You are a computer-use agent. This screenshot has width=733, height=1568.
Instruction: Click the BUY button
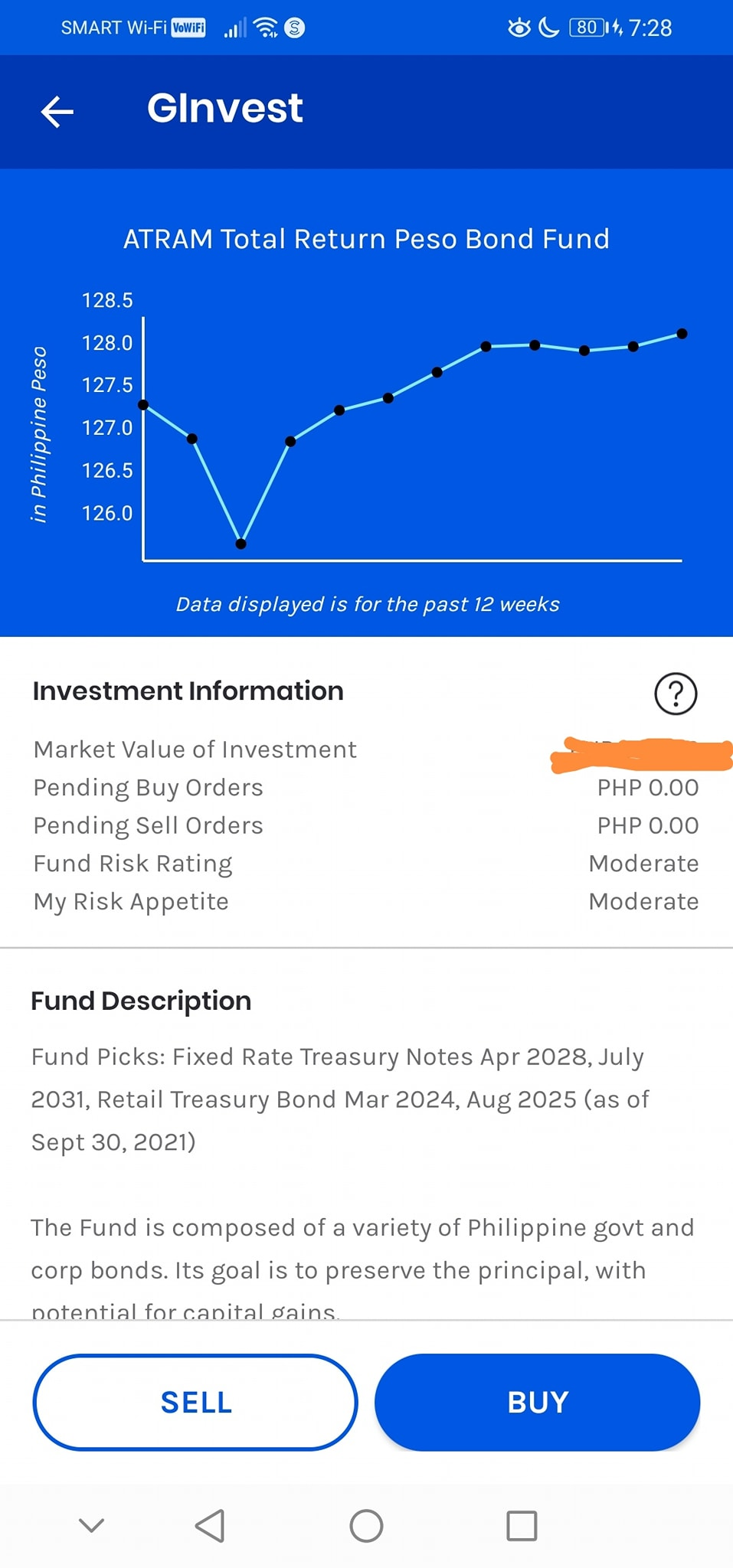tap(538, 1402)
